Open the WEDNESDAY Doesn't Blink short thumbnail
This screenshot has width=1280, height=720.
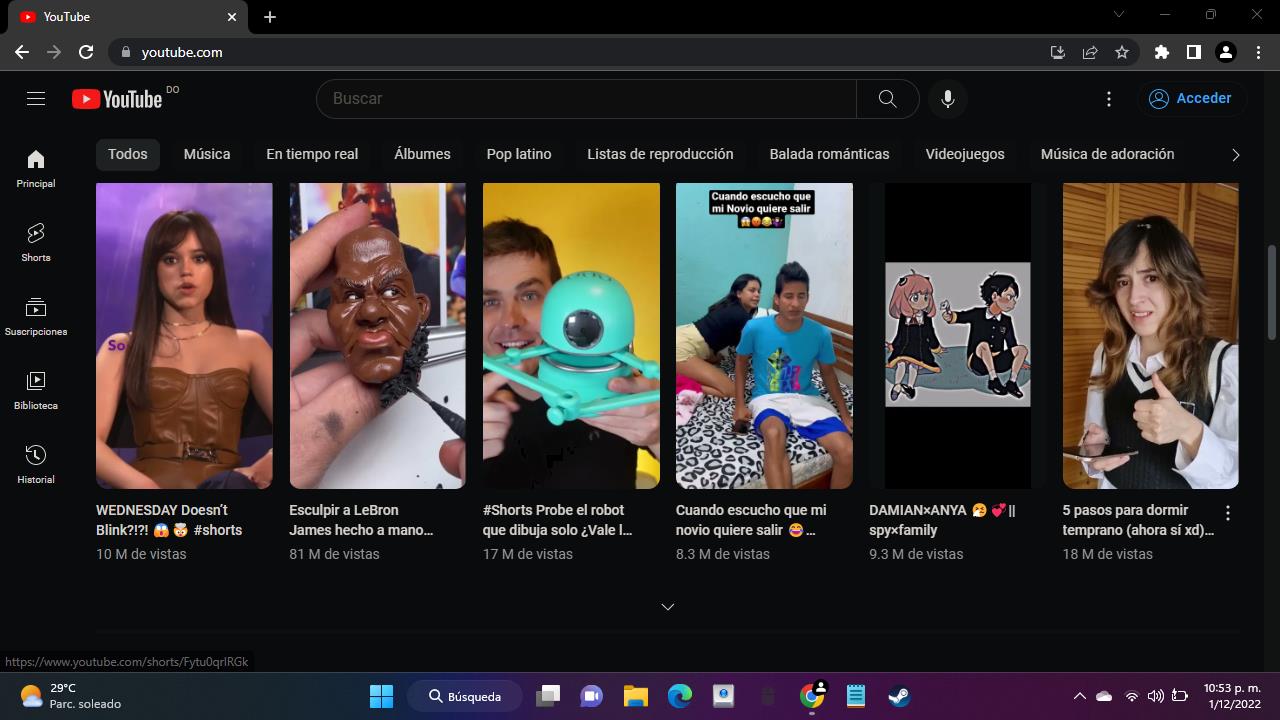pyautogui.click(x=184, y=335)
